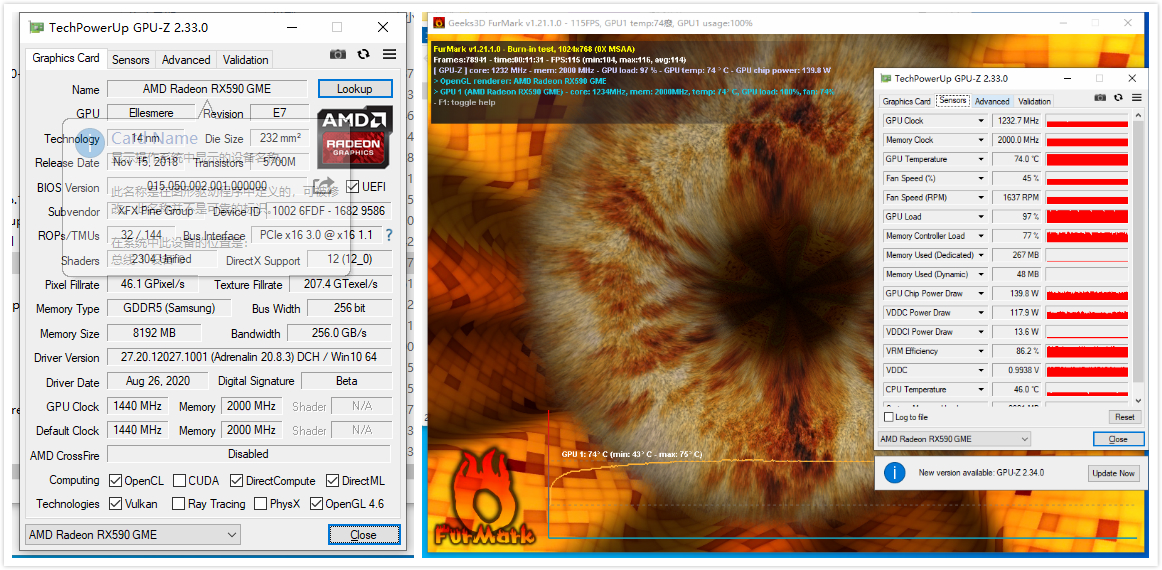Screen dimensions: 1162x570
Task: Toggle the UEFI checkbox
Action: coord(353,187)
